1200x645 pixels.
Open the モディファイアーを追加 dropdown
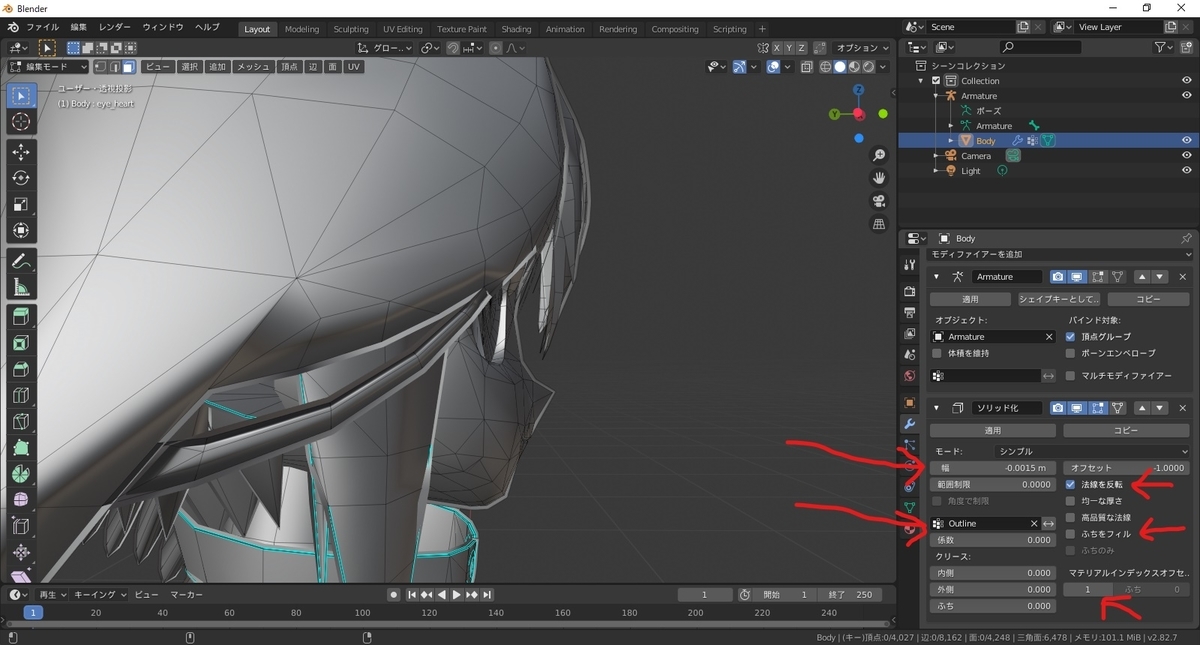pos(1060,255)
